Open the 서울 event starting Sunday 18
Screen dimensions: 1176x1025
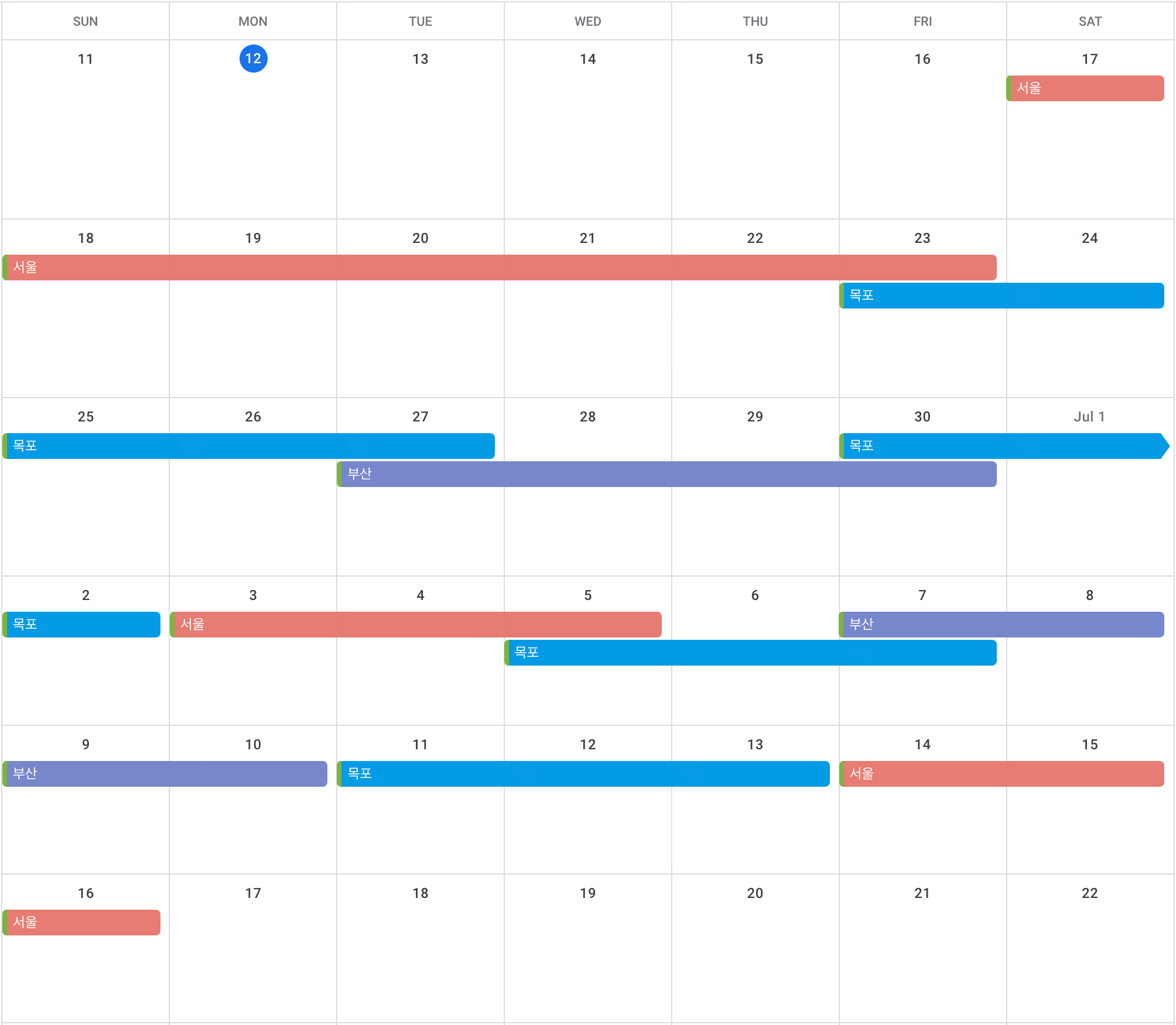pyautogui.click(x=500, y=268)
